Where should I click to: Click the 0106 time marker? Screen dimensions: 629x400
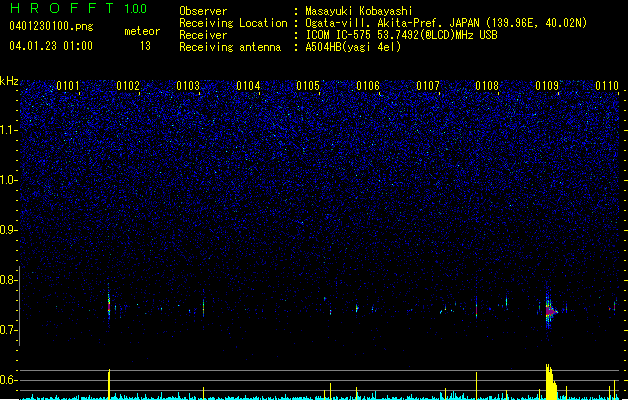coord(368,86)
